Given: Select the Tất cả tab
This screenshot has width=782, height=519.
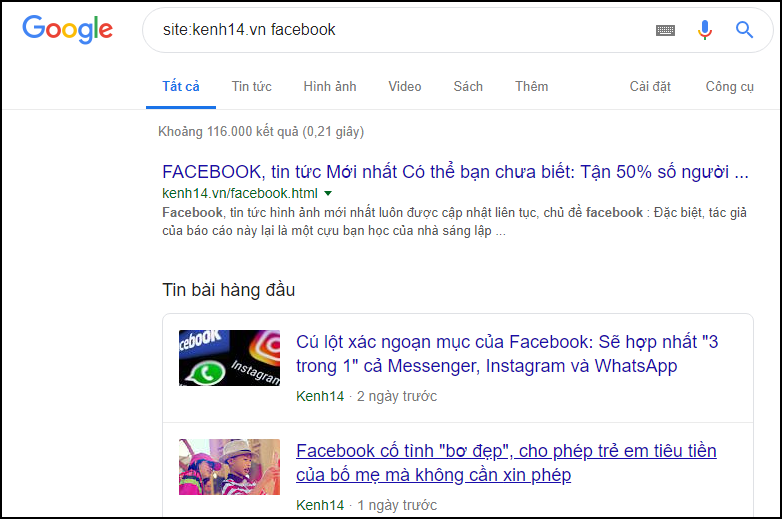Looking at the screenshot, I should (181, 86).
